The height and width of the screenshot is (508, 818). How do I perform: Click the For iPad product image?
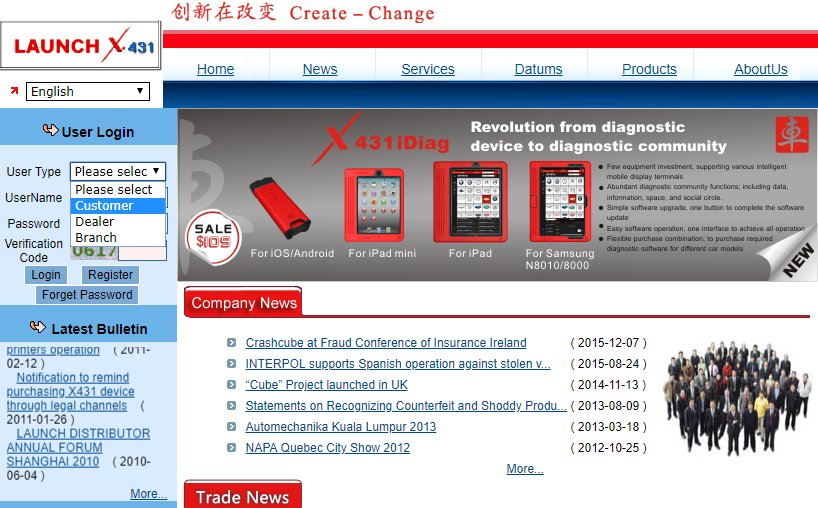pyautogui.click(x=470, y=202)
